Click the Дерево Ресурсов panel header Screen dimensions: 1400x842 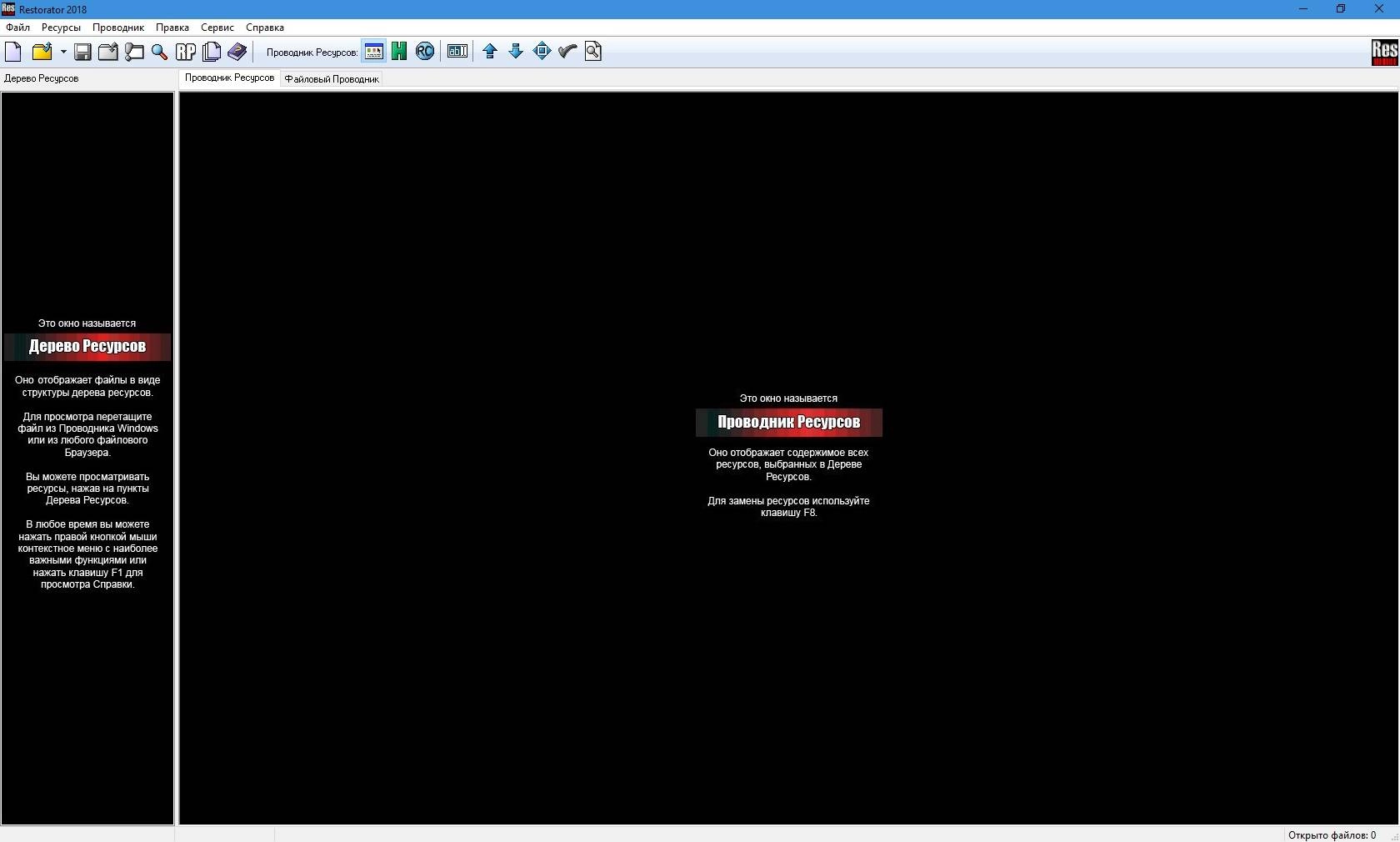42,78
